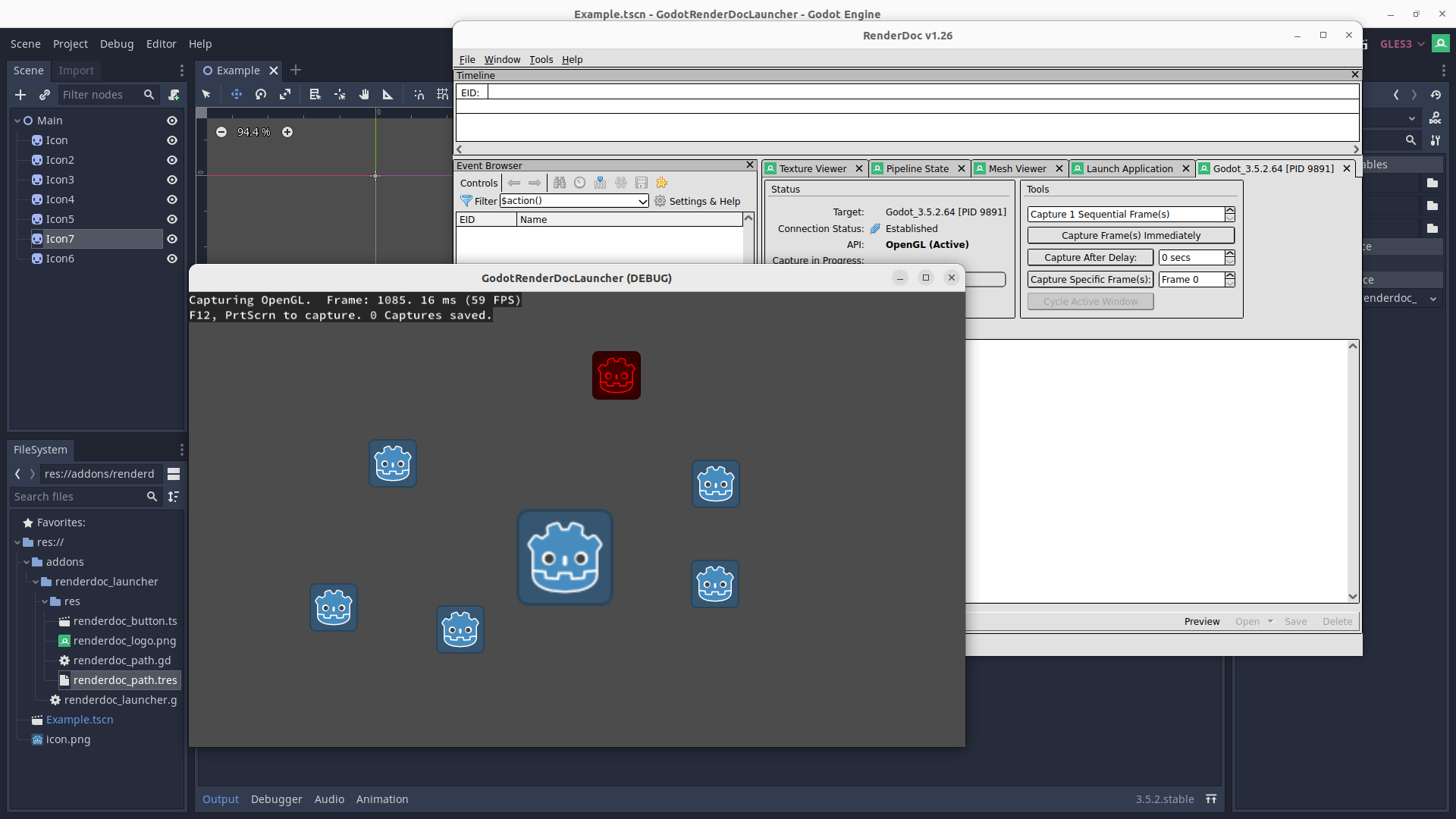Toggle visibility of Main node
This screenshot has height=819, width=1456.
170,120
